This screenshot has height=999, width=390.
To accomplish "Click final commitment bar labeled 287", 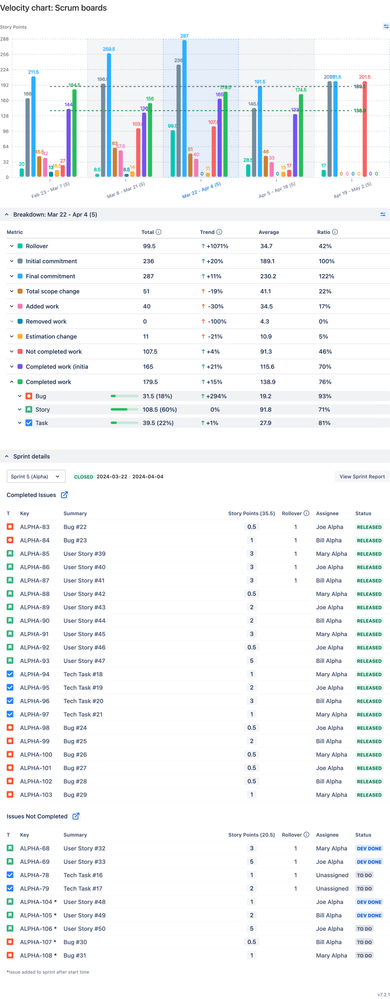I will [x=184, y=108].
